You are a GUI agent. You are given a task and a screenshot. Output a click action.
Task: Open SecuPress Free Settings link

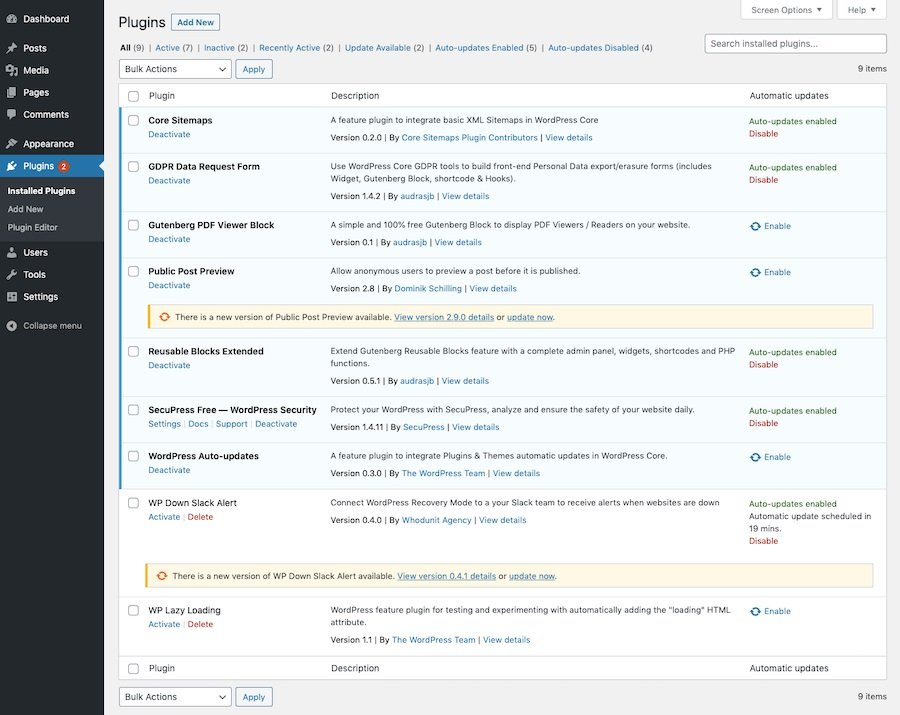(x=164, y=423)
